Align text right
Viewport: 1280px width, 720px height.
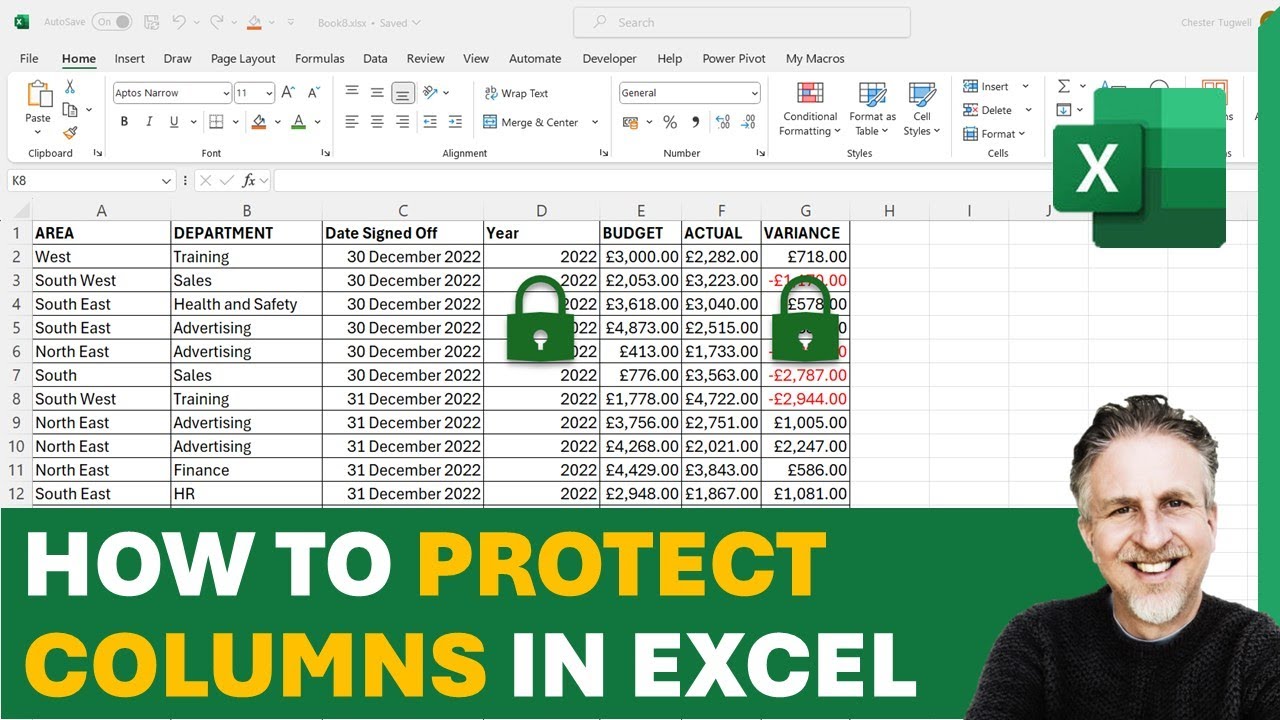click(x=402, y=122)
